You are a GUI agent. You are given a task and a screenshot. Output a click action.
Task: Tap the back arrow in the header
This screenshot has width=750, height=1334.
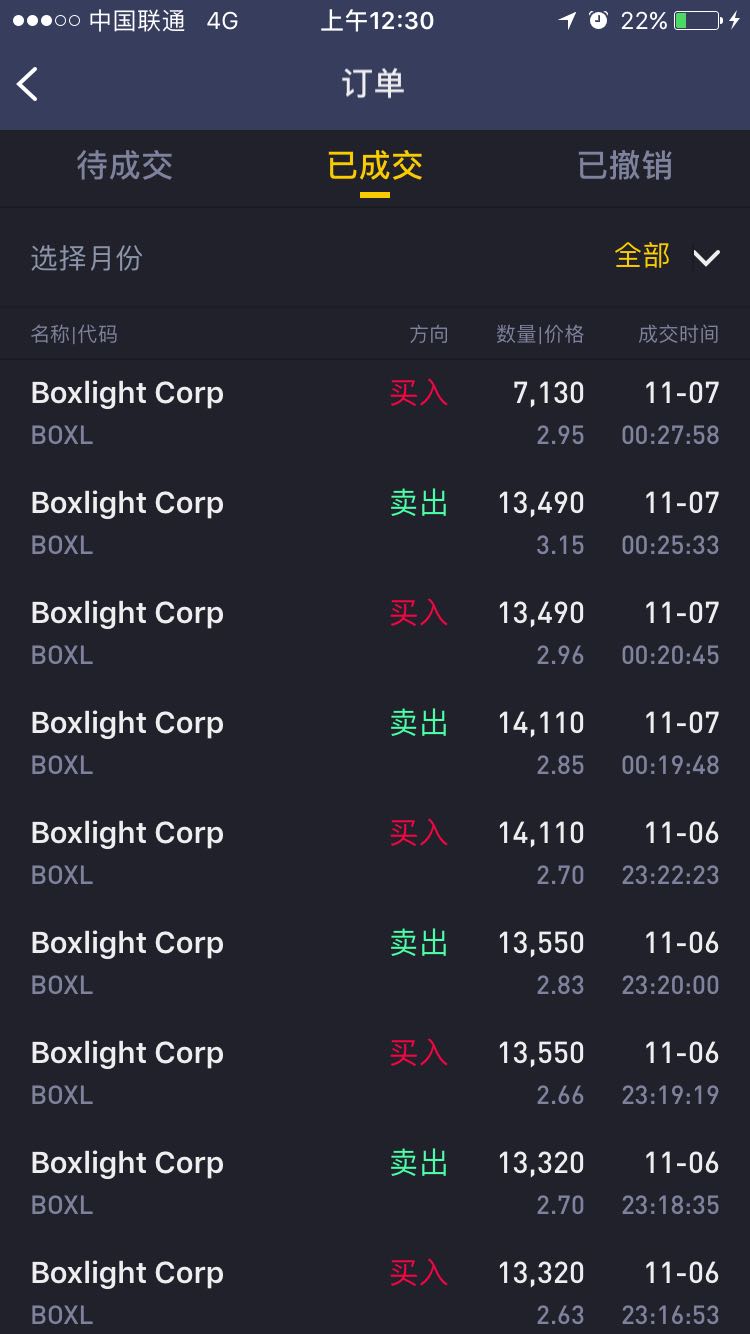coord(28,84)
